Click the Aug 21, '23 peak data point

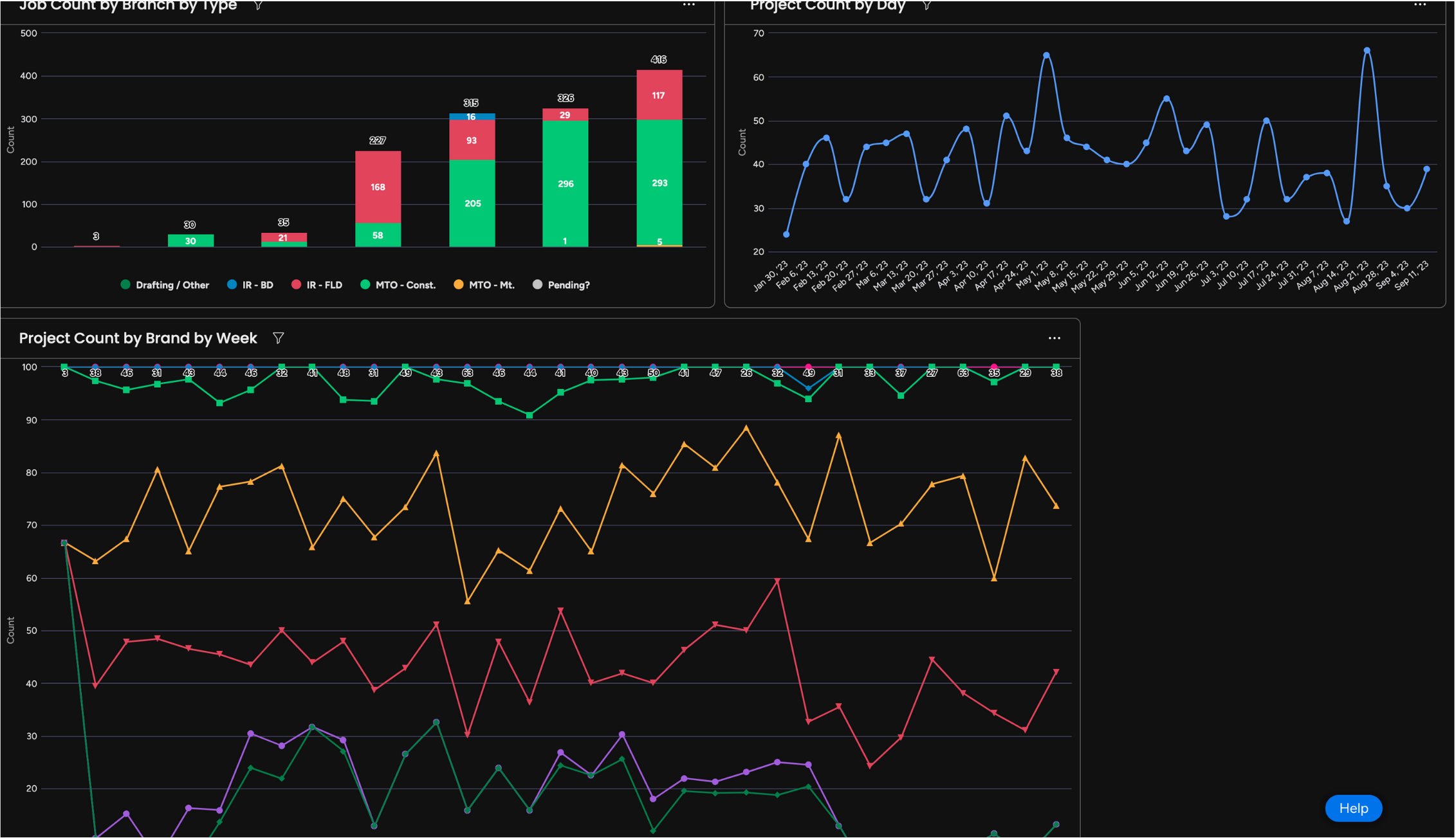click(x=1367, y=50)
